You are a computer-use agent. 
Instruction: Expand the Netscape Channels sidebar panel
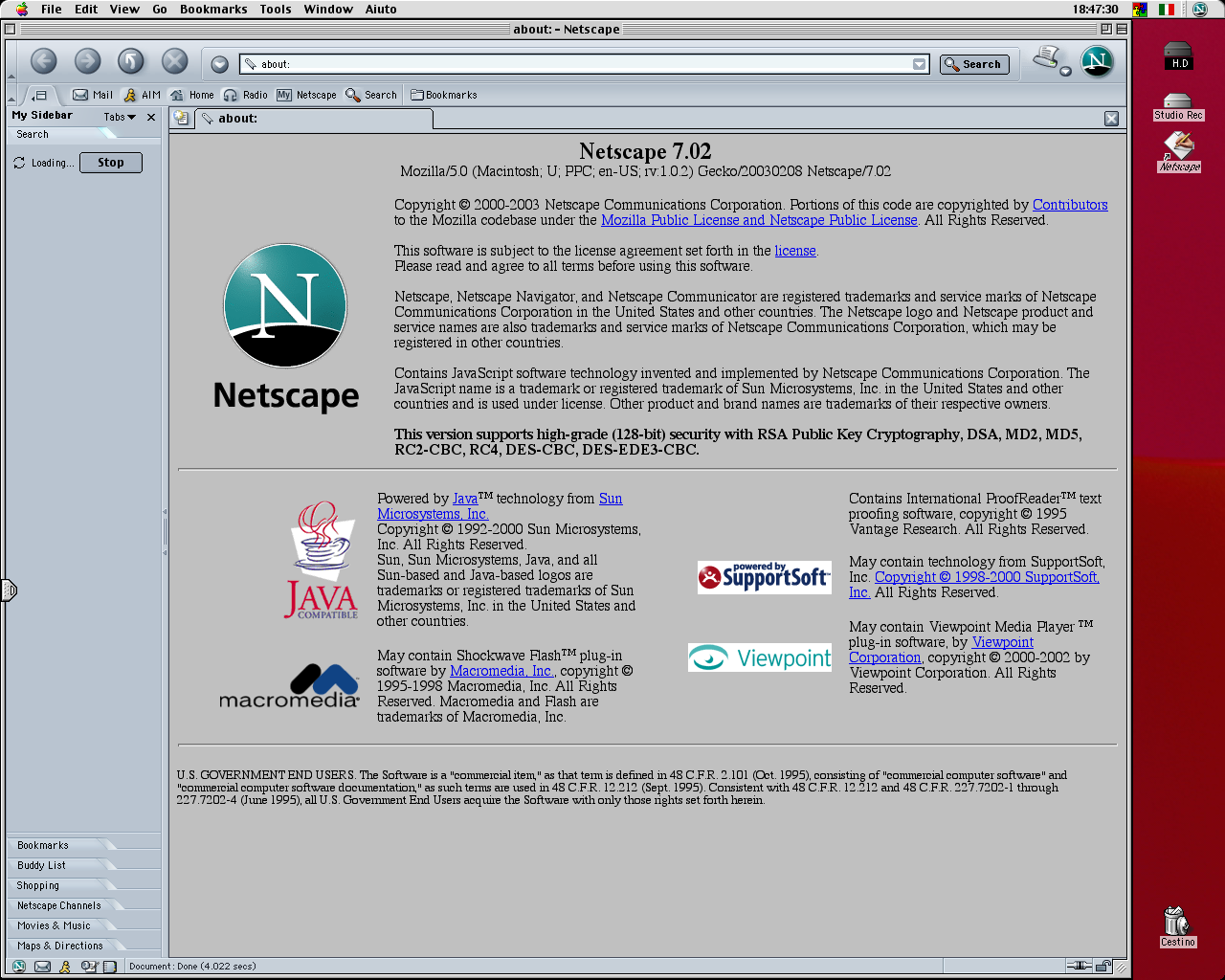pyautogui.click(x=83, y=905)
